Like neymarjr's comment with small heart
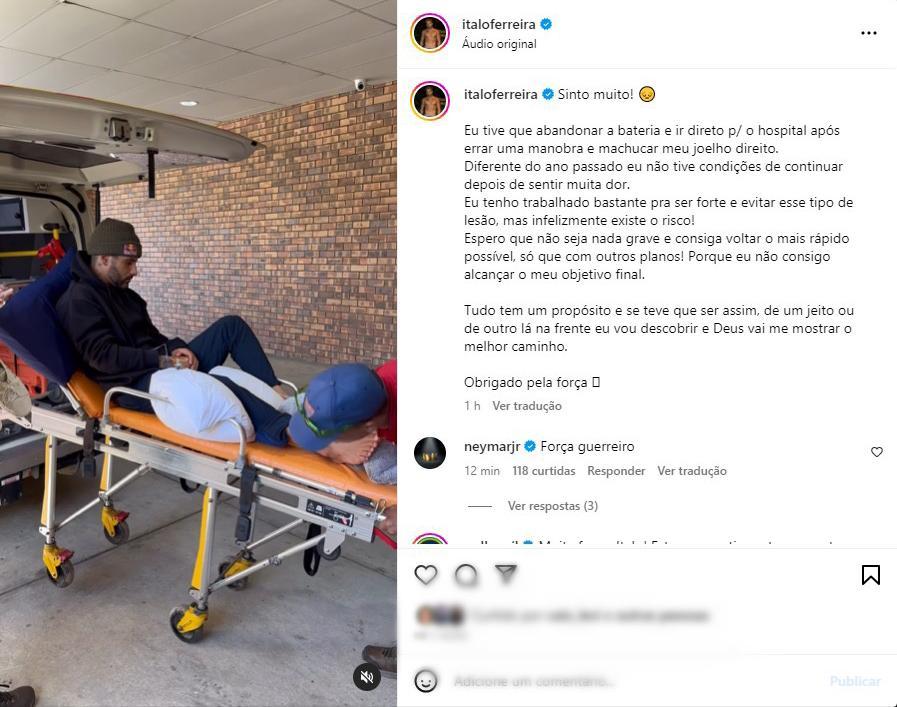The width and height of the screenshot is (897, 707). click(876, 452)
